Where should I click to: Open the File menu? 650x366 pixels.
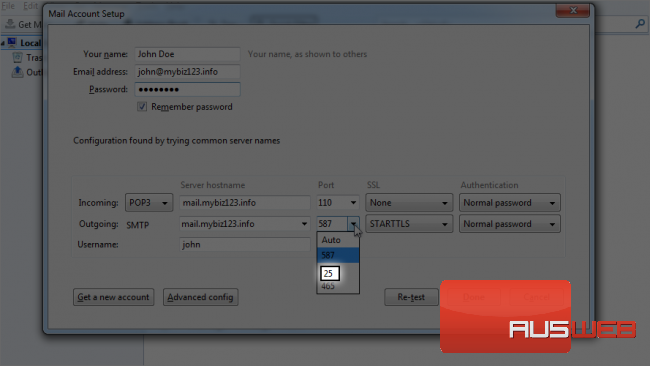[8, 6]
